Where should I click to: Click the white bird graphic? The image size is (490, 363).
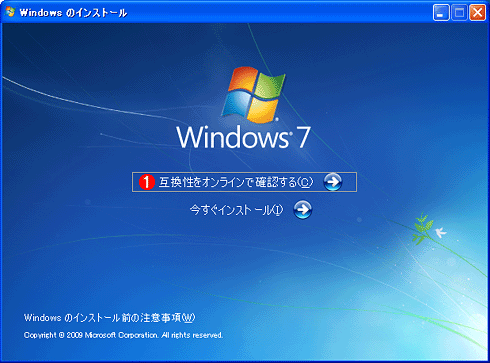coord(440,232)
